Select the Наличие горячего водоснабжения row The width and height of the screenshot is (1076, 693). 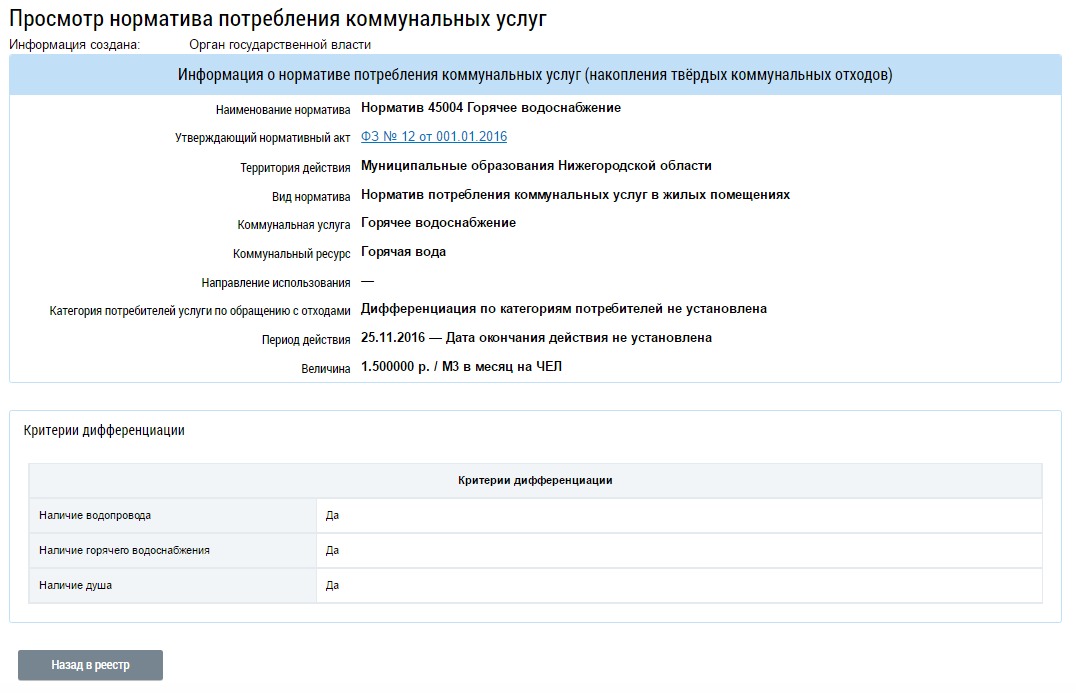(535, 550)
